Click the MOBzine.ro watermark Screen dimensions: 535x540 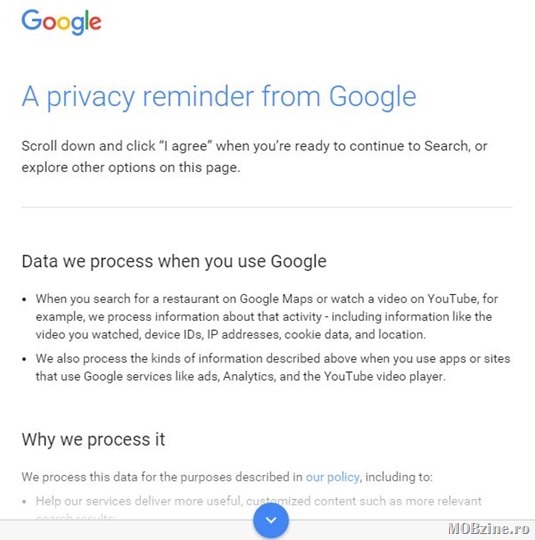coord(488,528)
